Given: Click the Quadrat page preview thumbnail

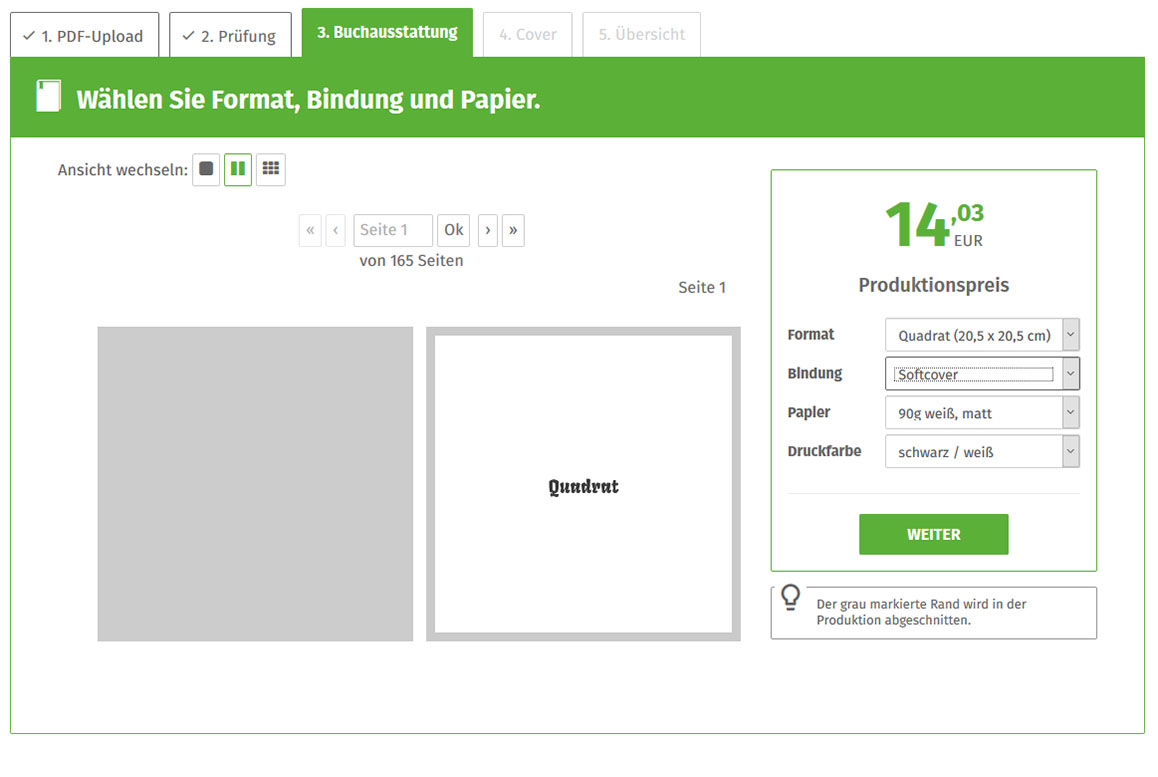Looking at the screenshot, I should tap(583, 484).
